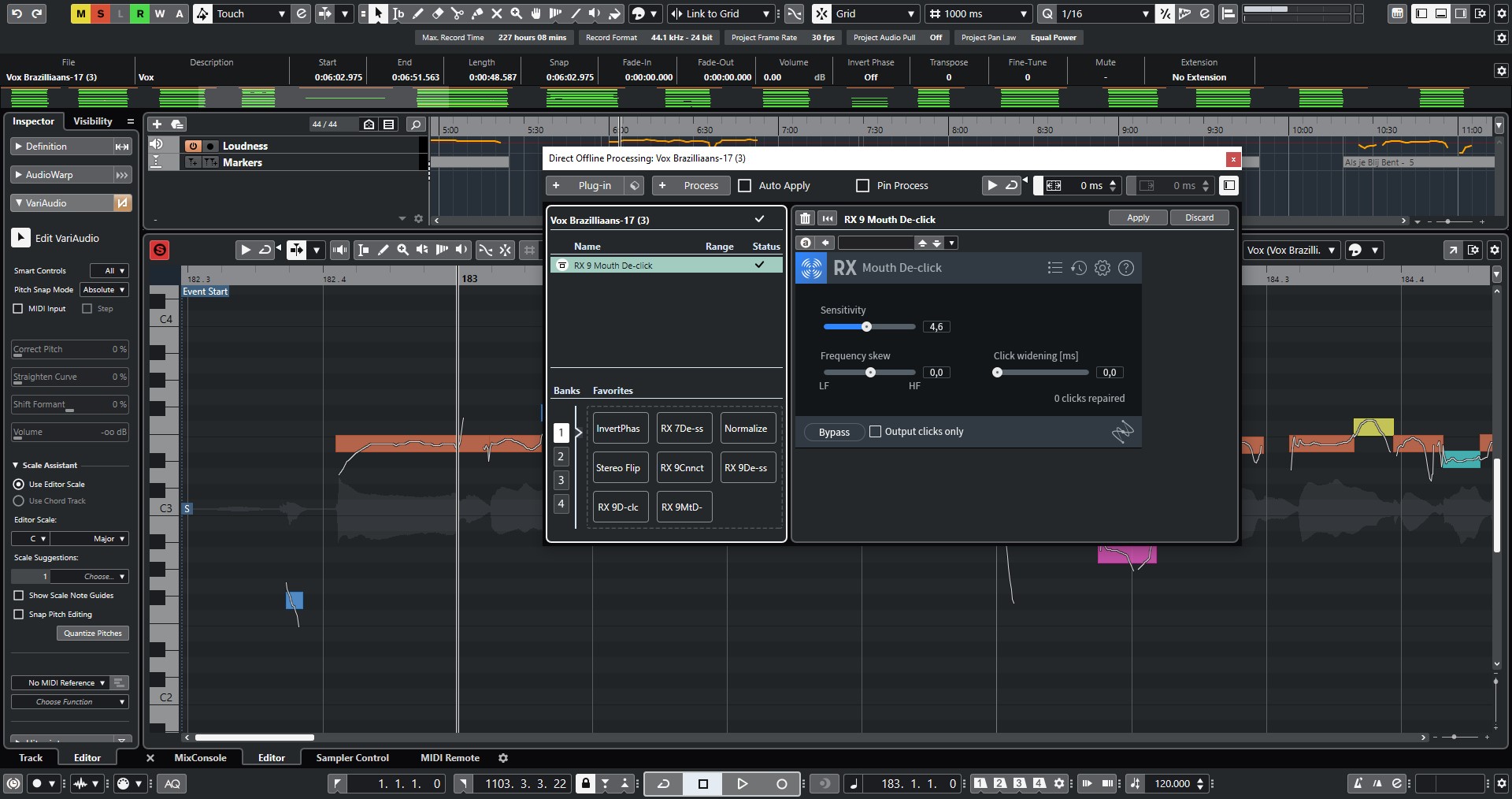The width and height of the screenshot is (1512, 799).
Task: Open Smart Controls All dropdown
Action: [x=109, y=271]
